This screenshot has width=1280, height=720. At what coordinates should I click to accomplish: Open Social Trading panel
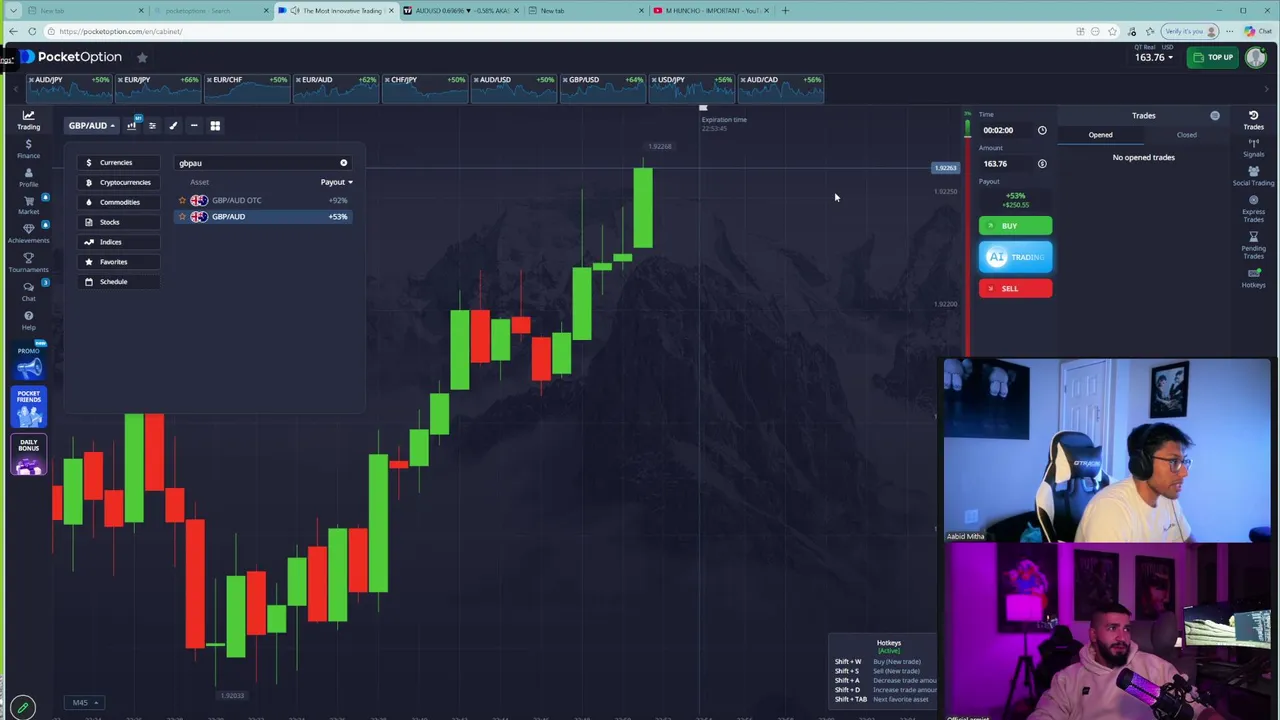pyautogui.click(x=1253, y=177)
